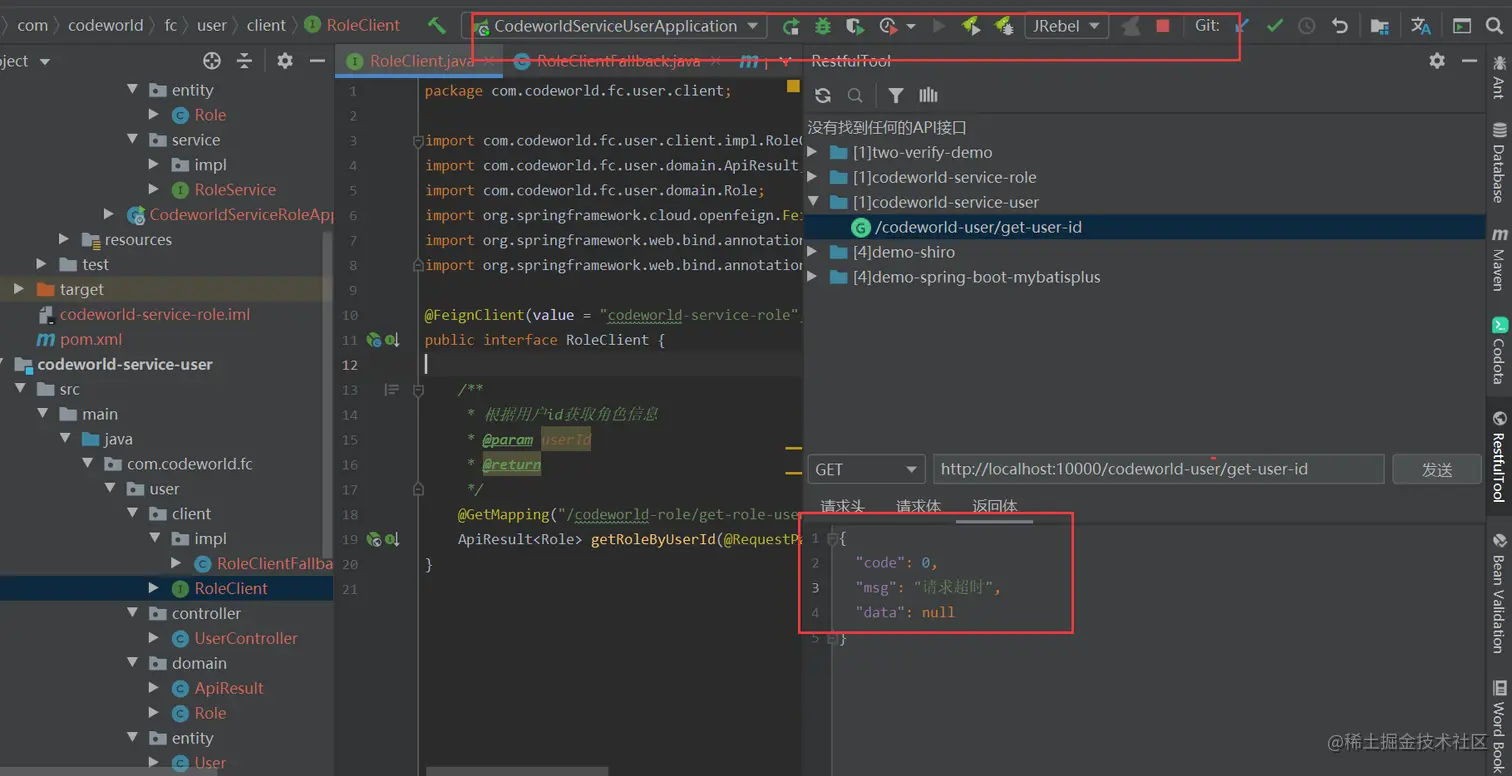Stop the running application red square
Viewport: 1512px width, 776px height.
click(x=1162, y=26)
